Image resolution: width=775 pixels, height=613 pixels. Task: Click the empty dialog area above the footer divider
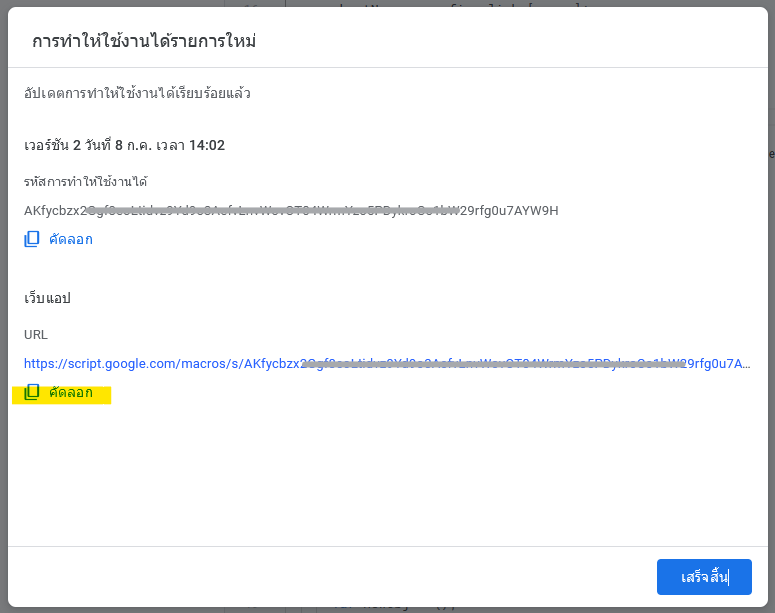(x=388, y=475)
